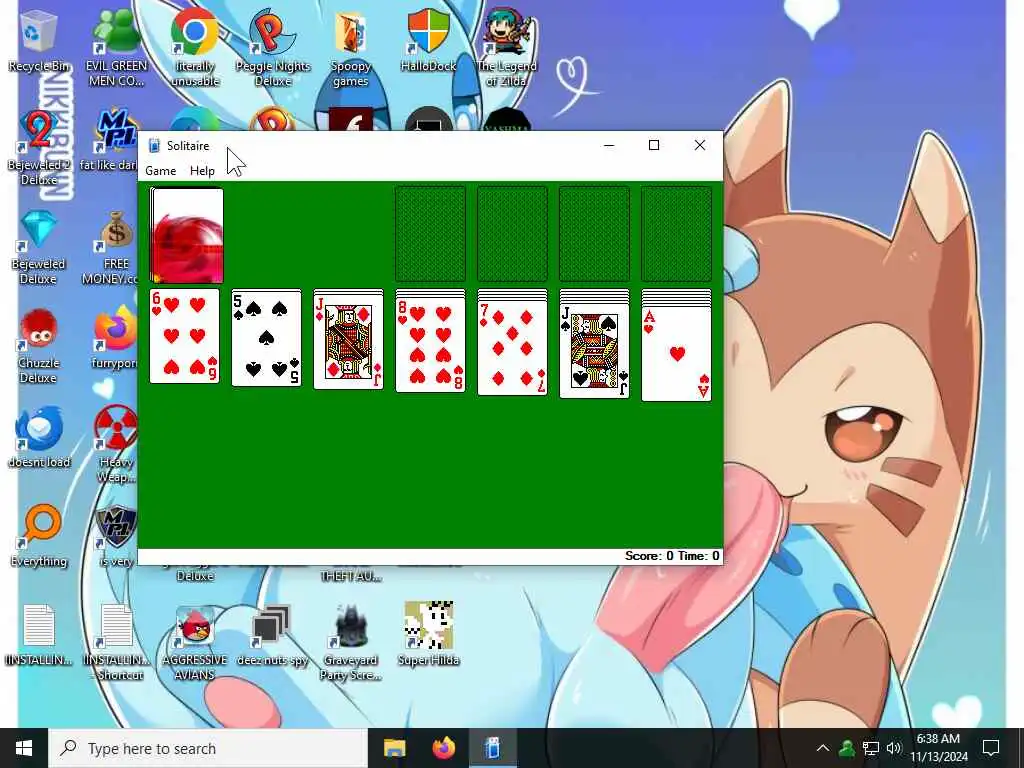Select the Bejeweled 2 Deluxe icon
Screen dimensions: 1024x768
coord(39,148)
